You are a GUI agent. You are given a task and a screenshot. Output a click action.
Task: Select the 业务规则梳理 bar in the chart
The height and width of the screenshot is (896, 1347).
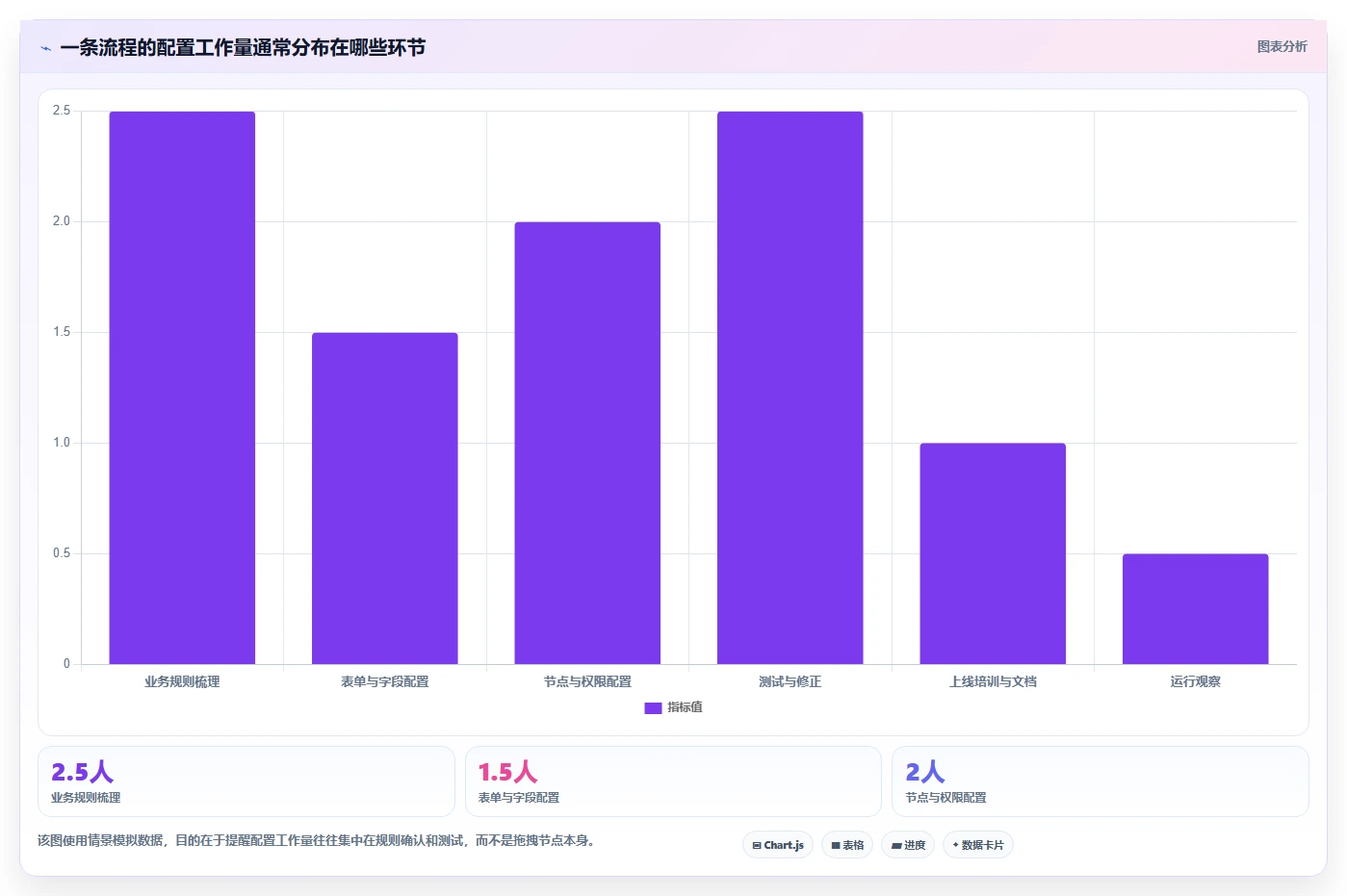tap(182, 388)
